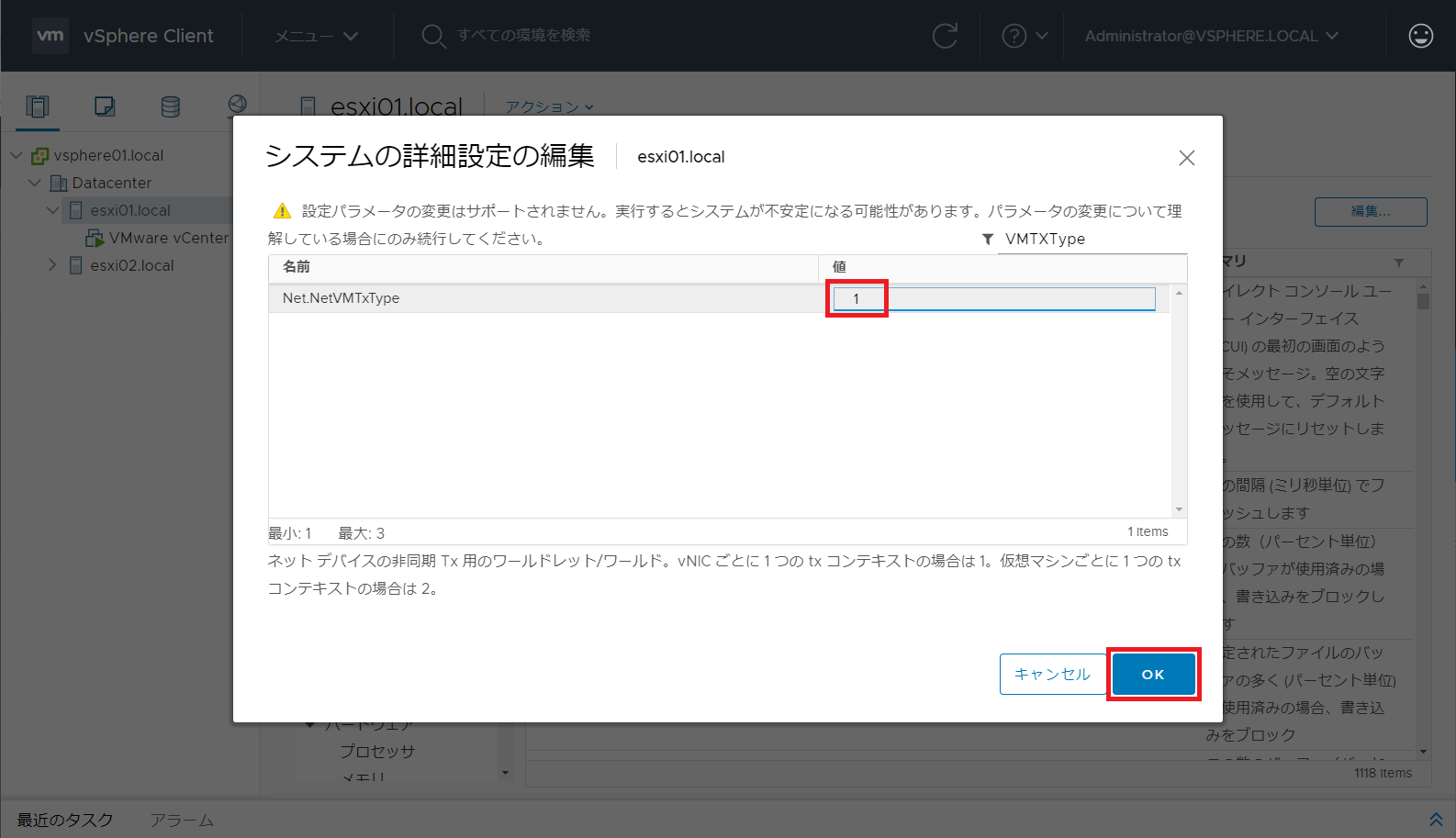Collapse the Datacenter tree node

click(x=34, y=183)
